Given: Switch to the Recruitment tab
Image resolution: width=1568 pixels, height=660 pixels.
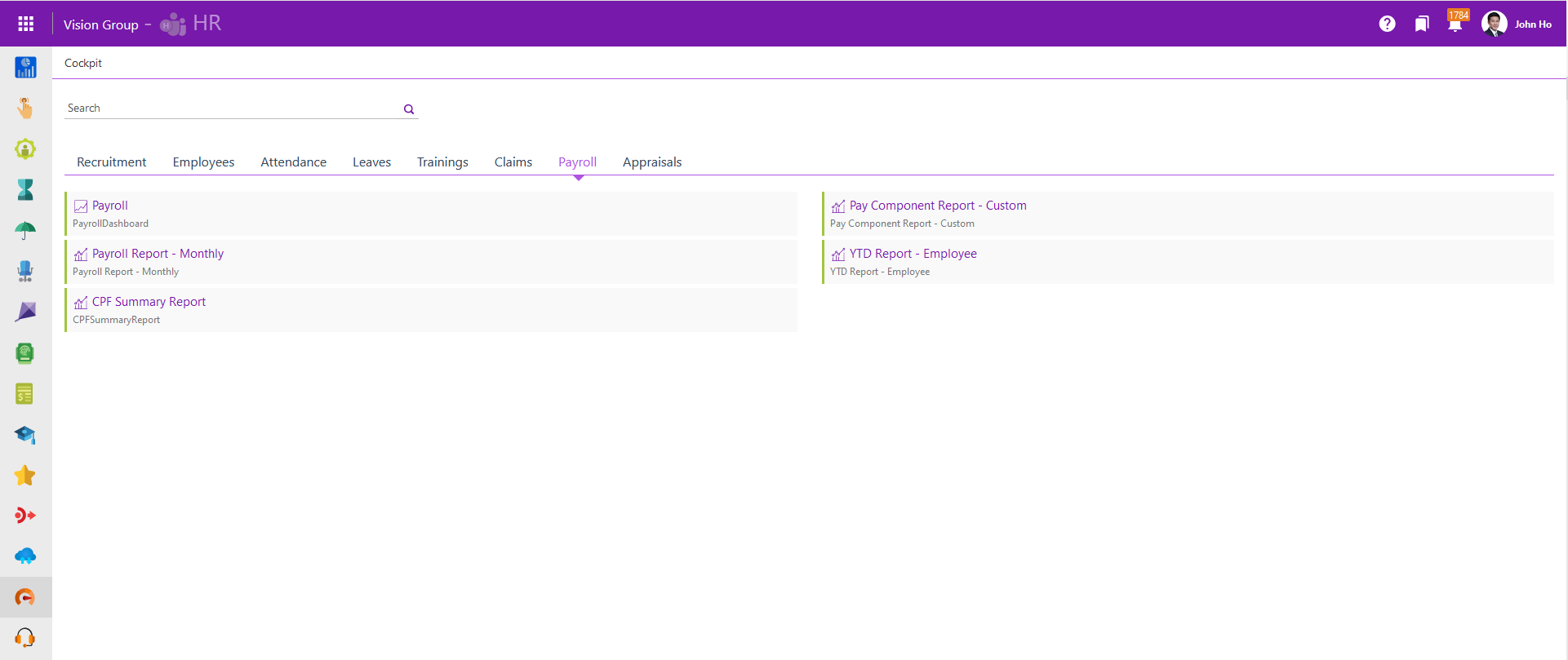Looking at the screenshot, I should pyautogui.click(x=112, y=162).
